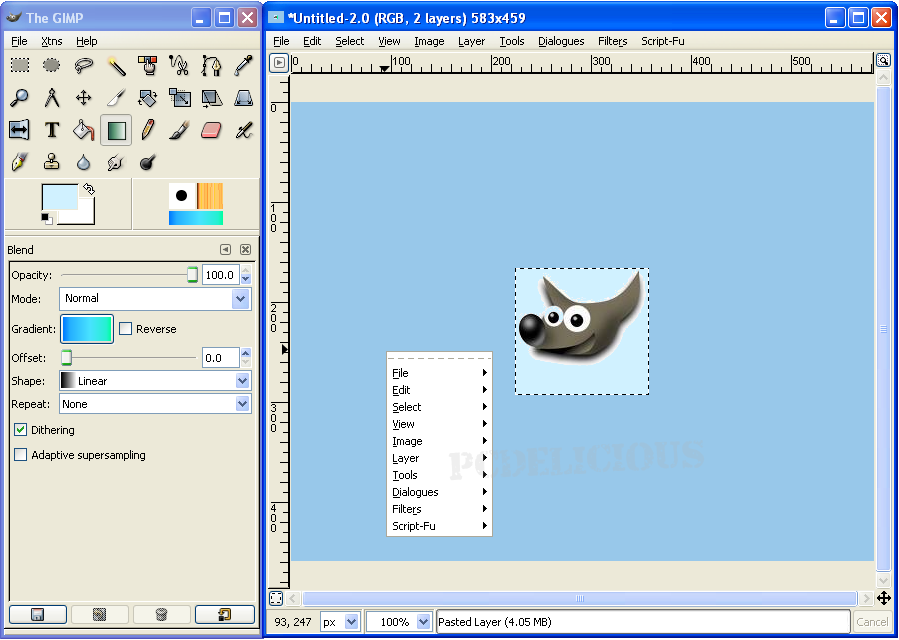The width and height of the screenshot is (899, 640).
Task: Enable Adaptive supersampling checkbox
Action: [x=21, y=455]
